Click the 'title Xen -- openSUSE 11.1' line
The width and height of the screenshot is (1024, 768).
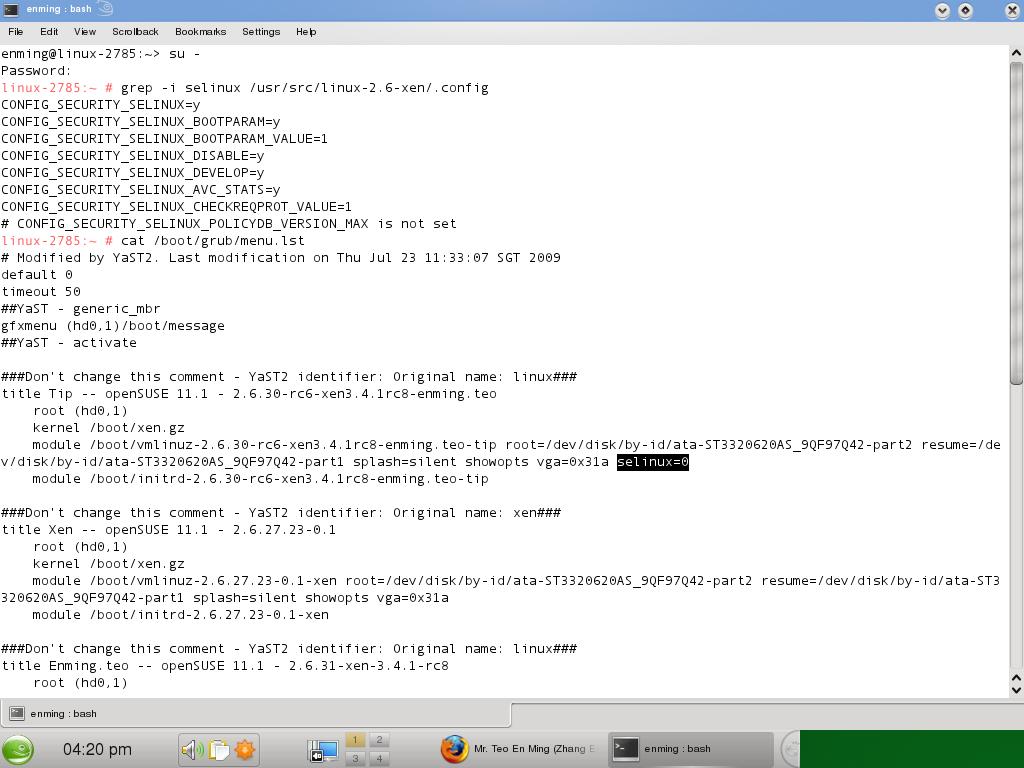[168, 530]
